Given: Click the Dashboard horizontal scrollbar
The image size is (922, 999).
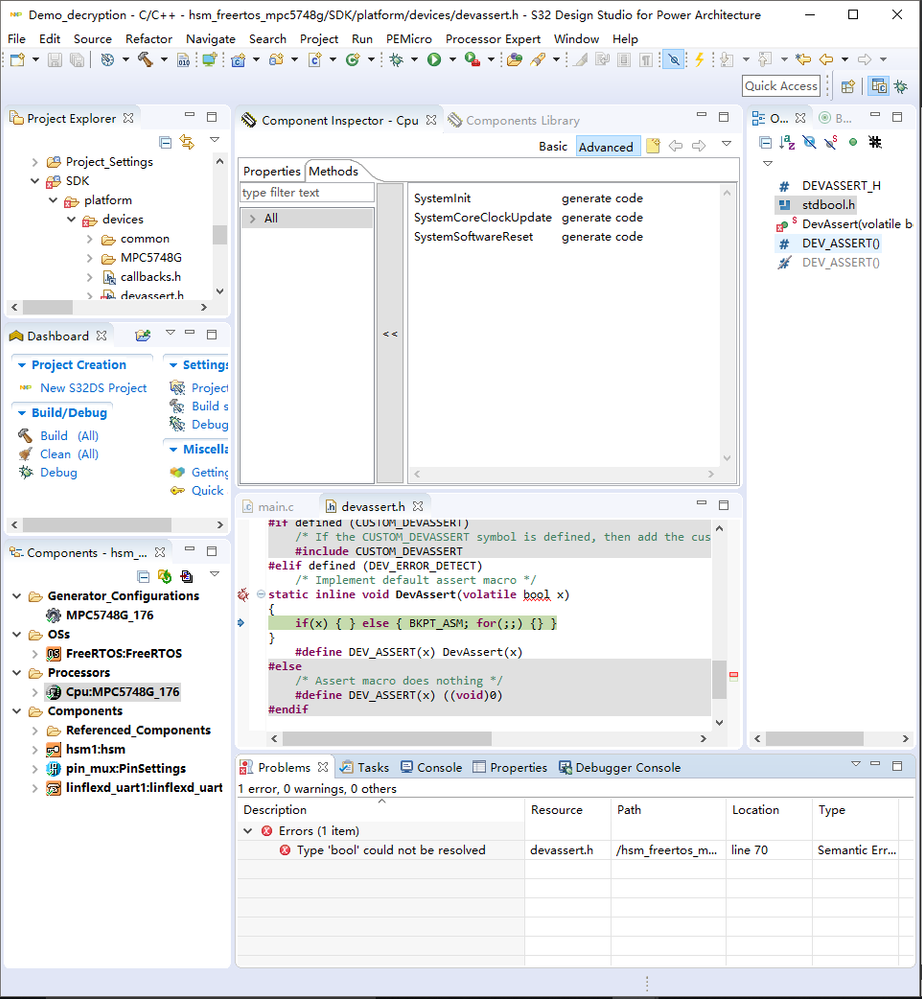Looking at the screenshot, I should tap(97, 525).
